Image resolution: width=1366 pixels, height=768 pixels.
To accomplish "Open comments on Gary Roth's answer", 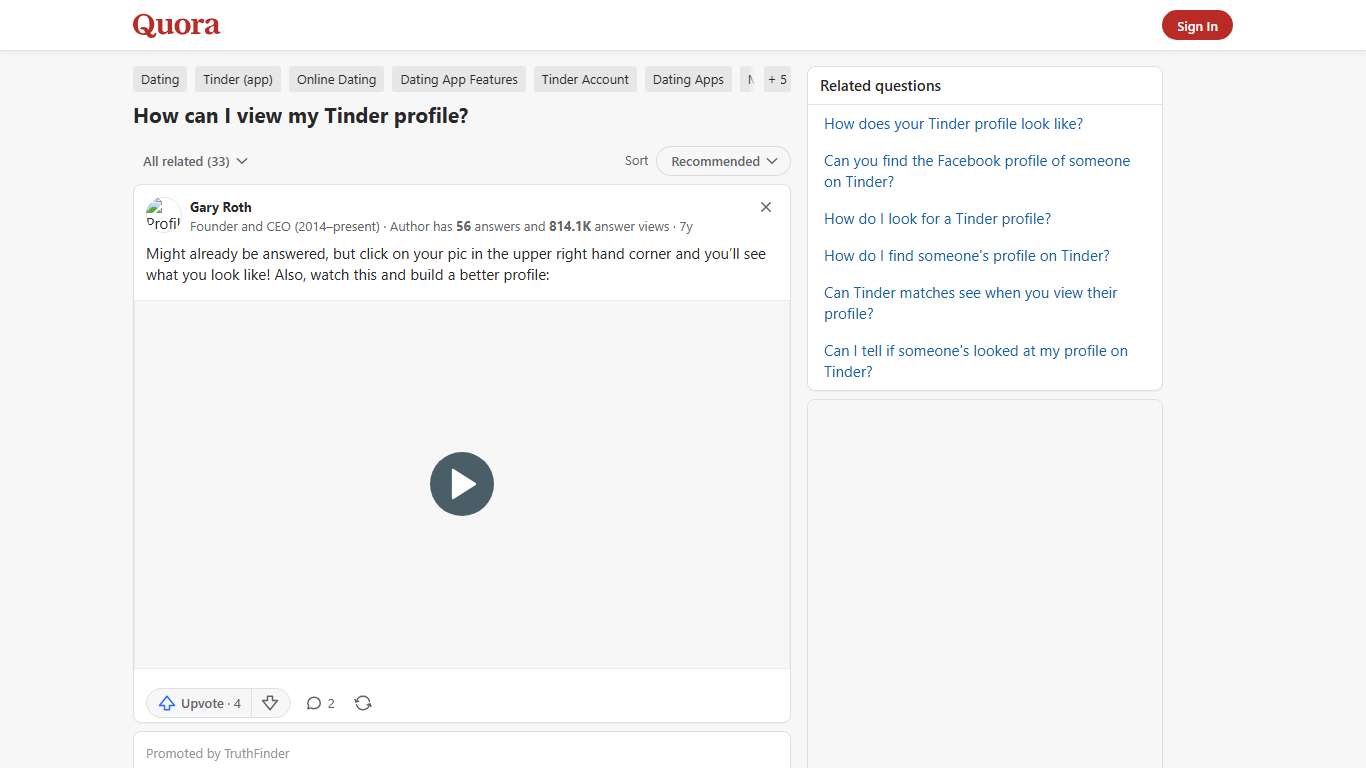I will (x=320, y=703).
